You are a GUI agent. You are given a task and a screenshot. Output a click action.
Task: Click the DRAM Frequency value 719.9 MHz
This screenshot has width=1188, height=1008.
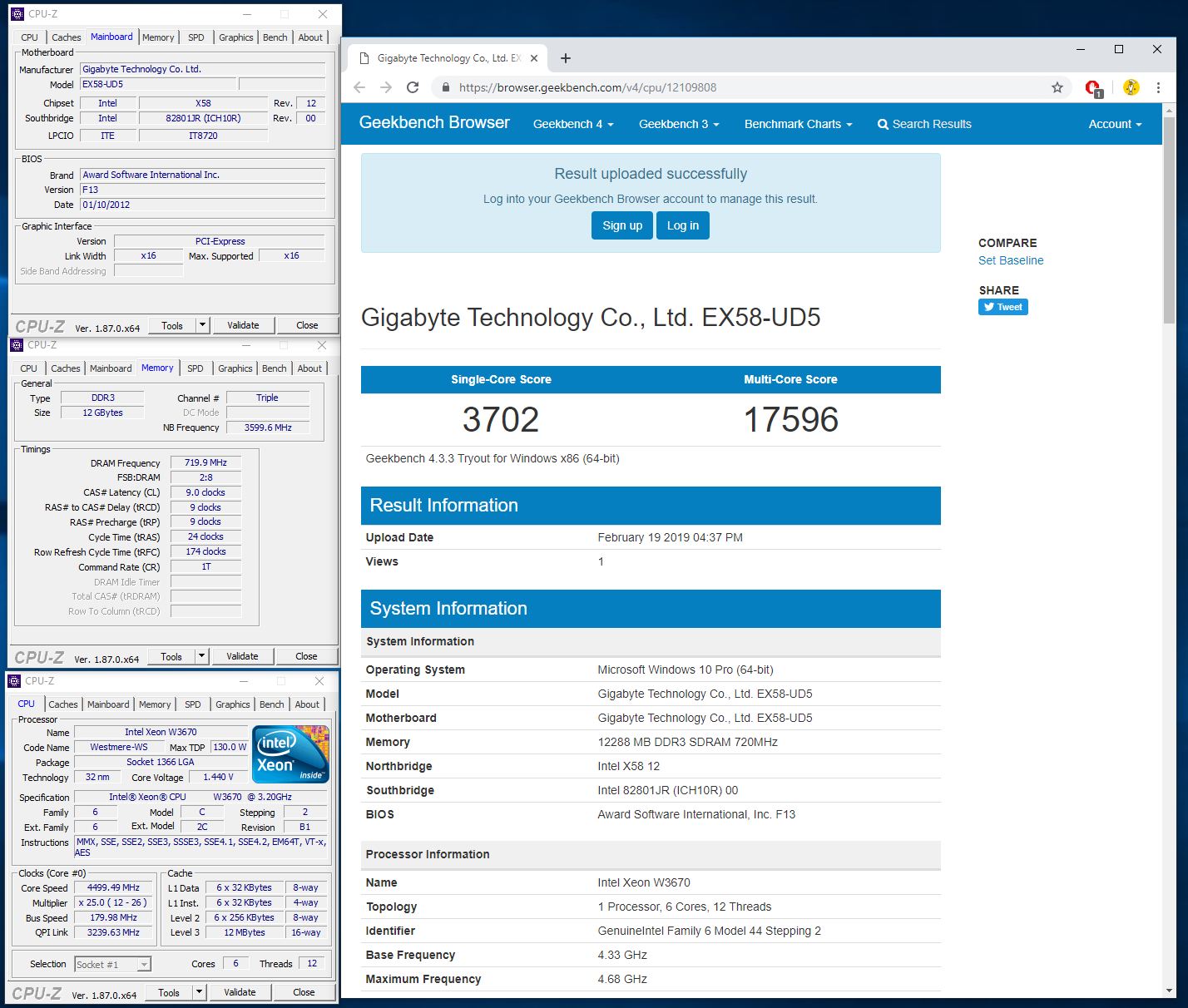coord(205,462)
